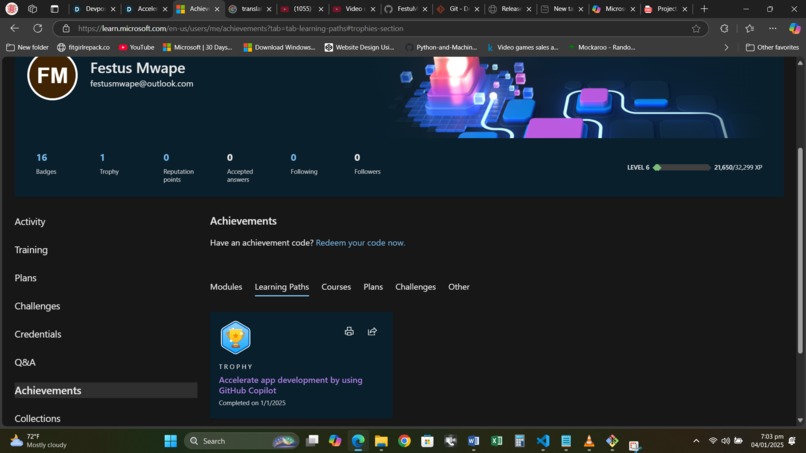Screen dimensions: 806x453
Task: Open Windows Start menu
Action: click(x=171, y=441)
